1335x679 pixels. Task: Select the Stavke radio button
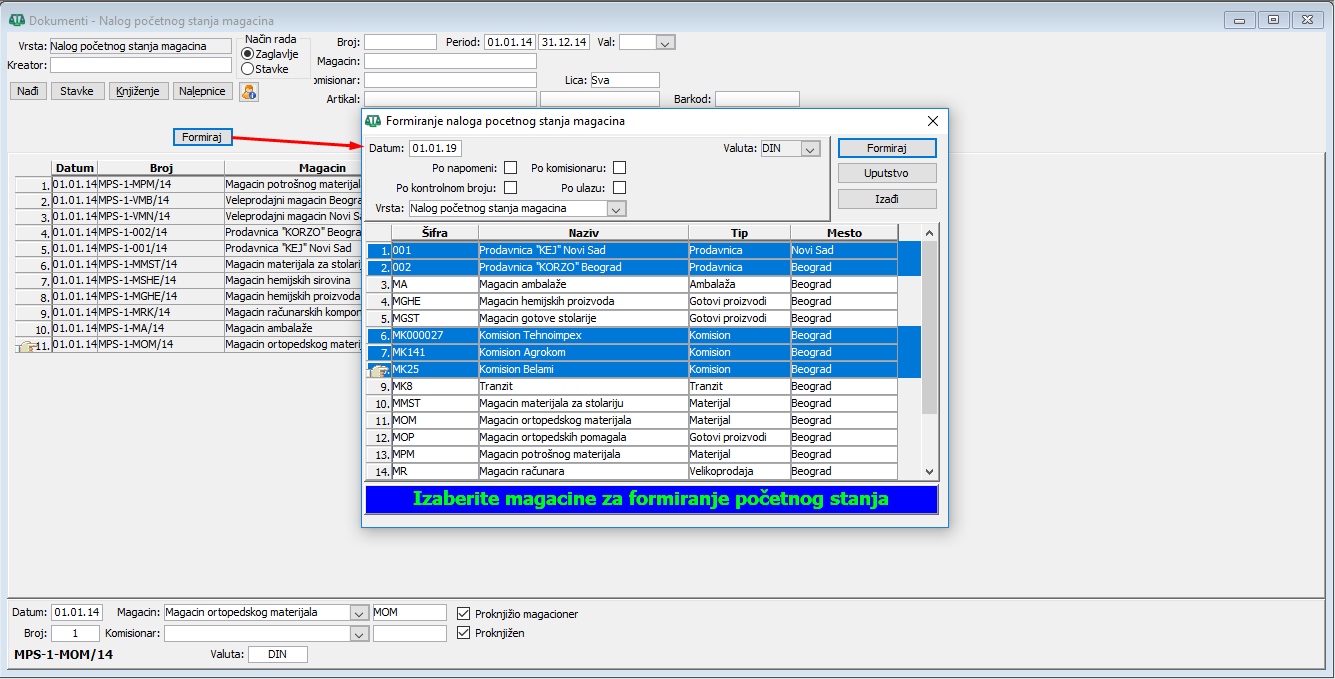[247, 69]
